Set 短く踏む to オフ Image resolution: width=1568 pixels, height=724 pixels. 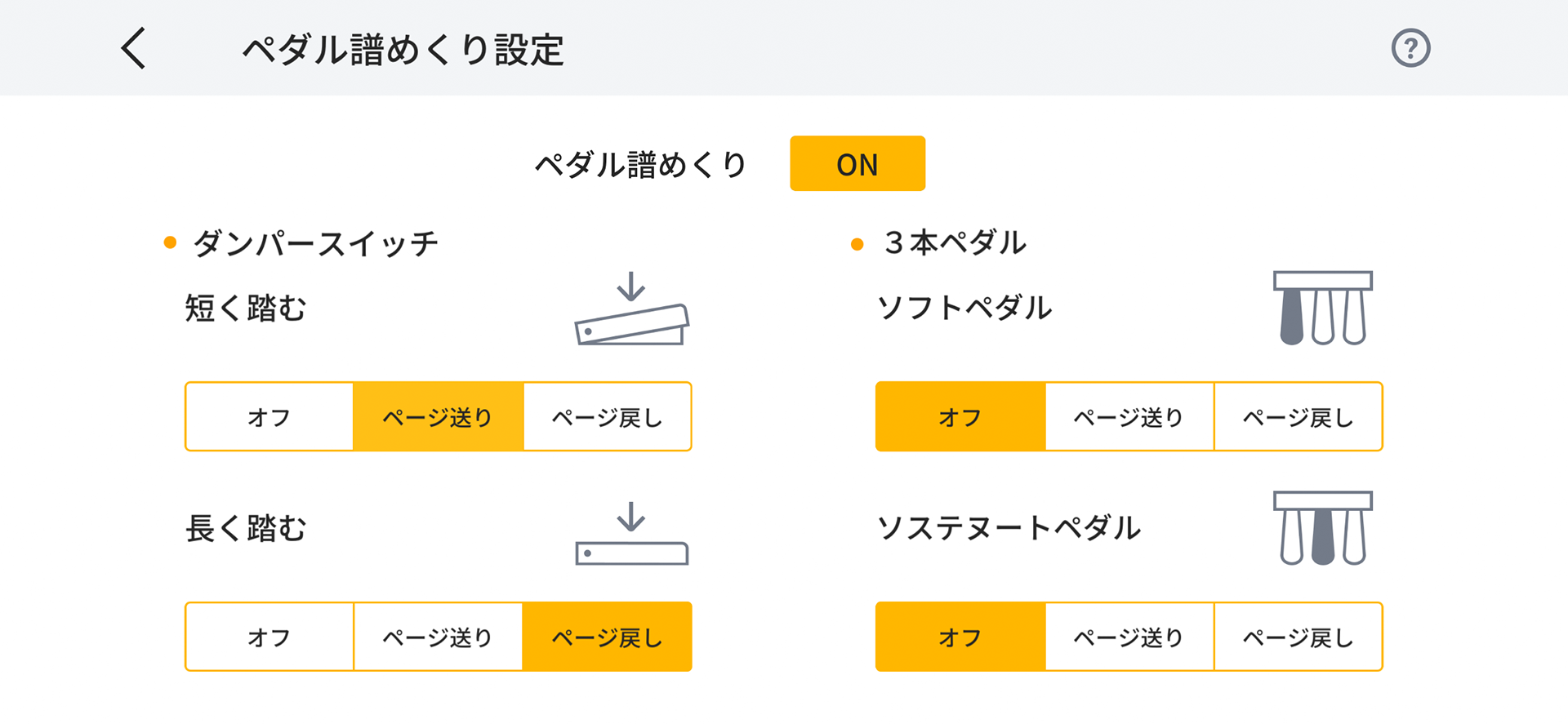[269, 417]
